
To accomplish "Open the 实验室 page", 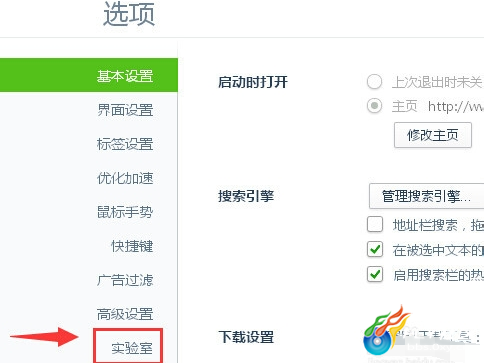I will coord(132,348).
